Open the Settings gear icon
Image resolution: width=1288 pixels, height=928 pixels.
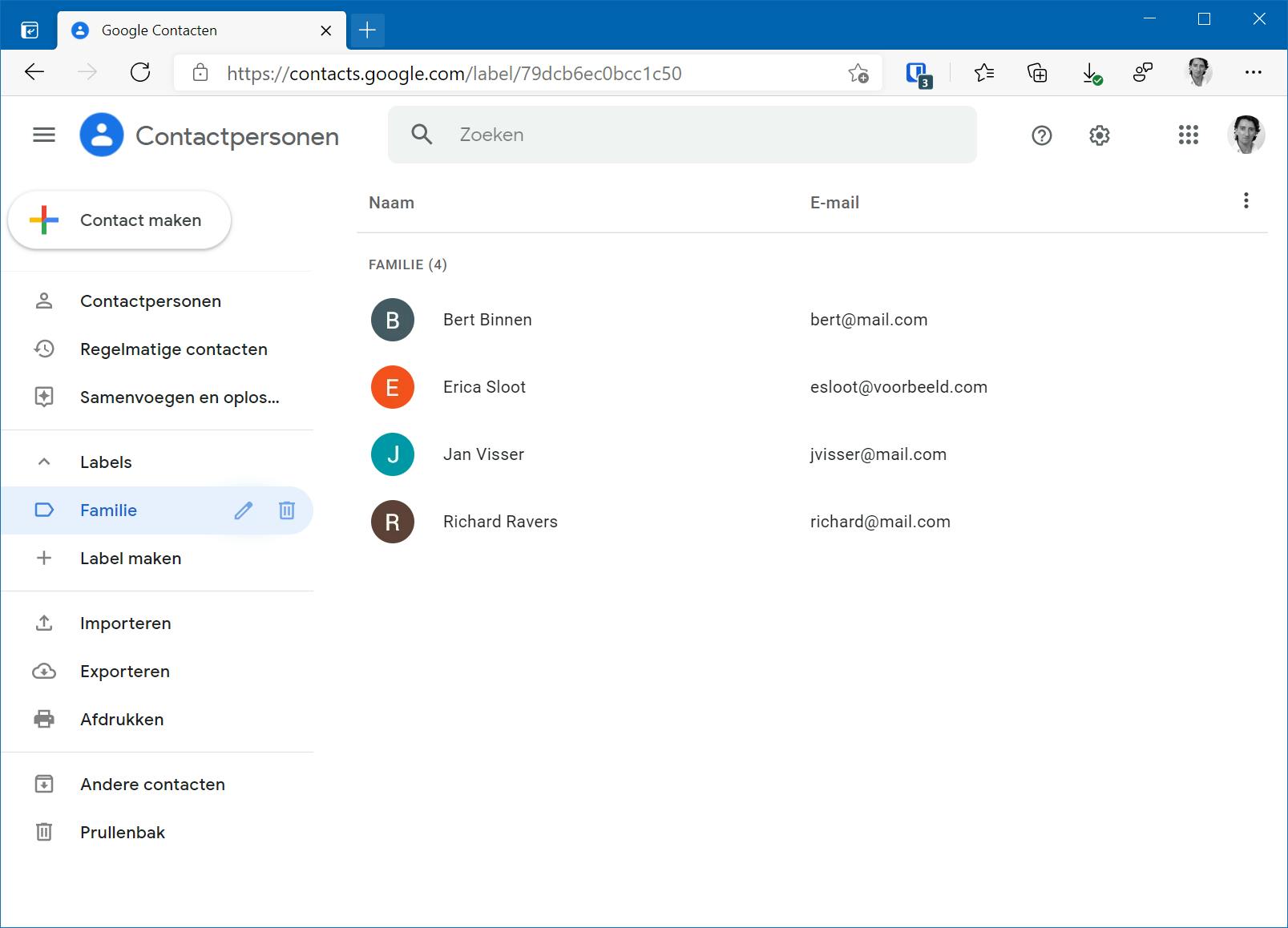click(x=1099, y=135)
